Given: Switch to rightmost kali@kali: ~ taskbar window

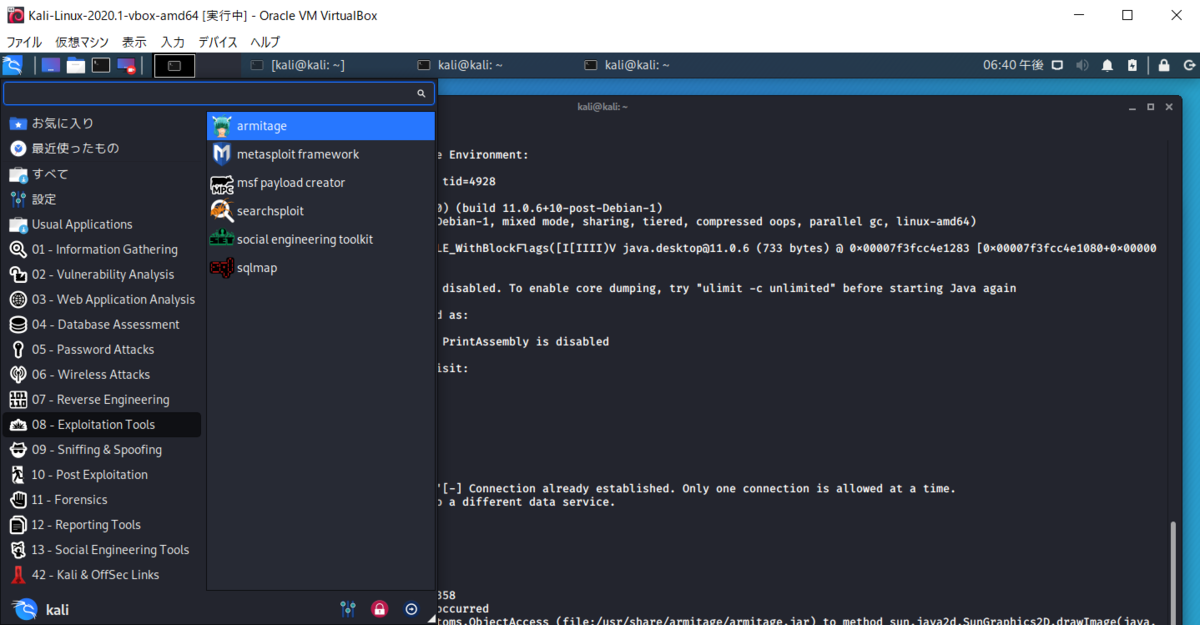Looking at the screenshot, I should [x=626, y=66].
